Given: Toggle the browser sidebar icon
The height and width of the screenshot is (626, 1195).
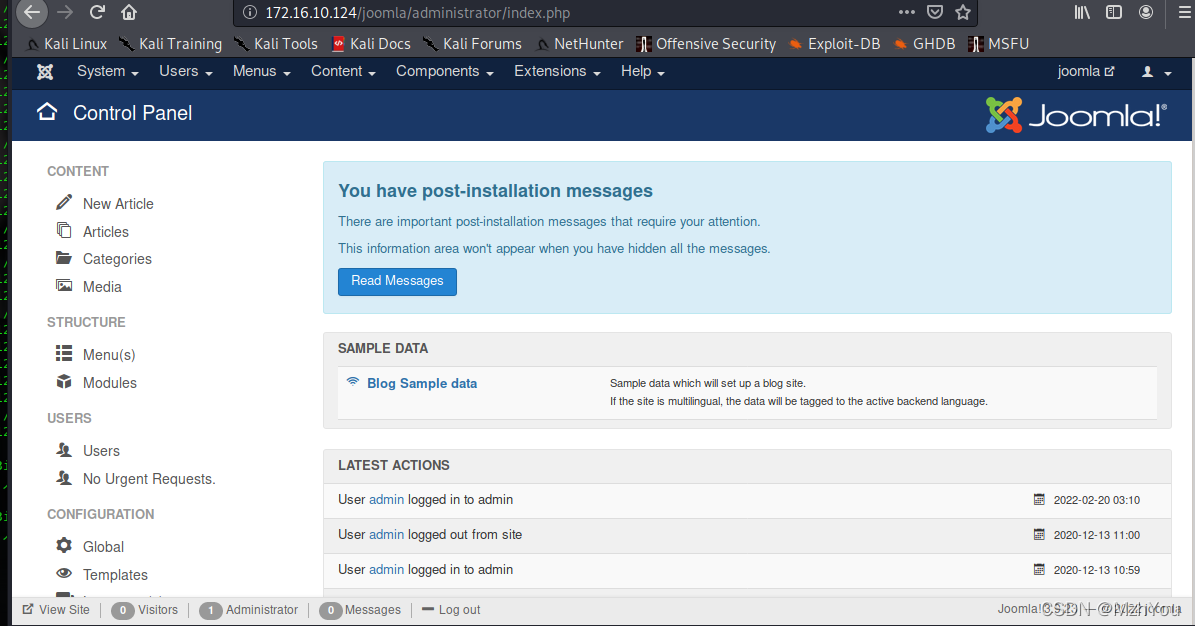Looking at the screenshot, I should (x=1113, y=12).
